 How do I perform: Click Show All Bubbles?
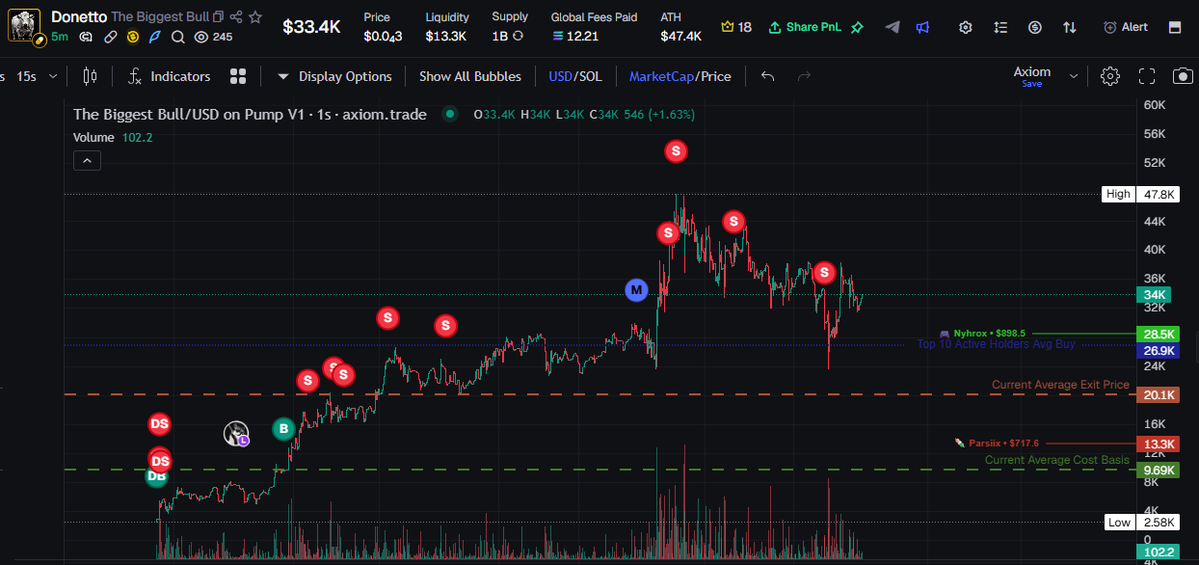point(470,76)
